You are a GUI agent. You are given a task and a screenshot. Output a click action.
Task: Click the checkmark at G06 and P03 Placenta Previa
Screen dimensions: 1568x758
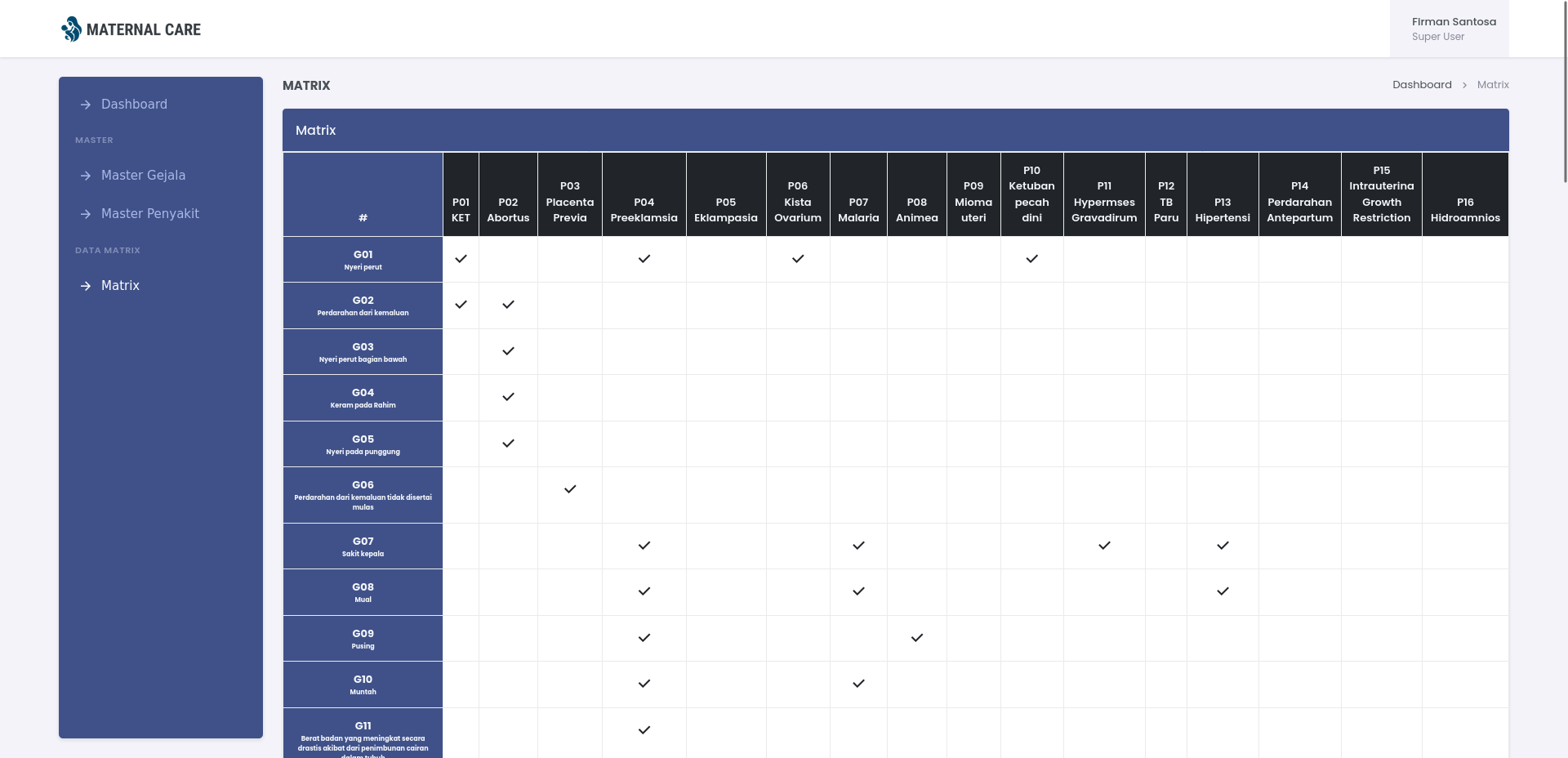pos(570,489)
